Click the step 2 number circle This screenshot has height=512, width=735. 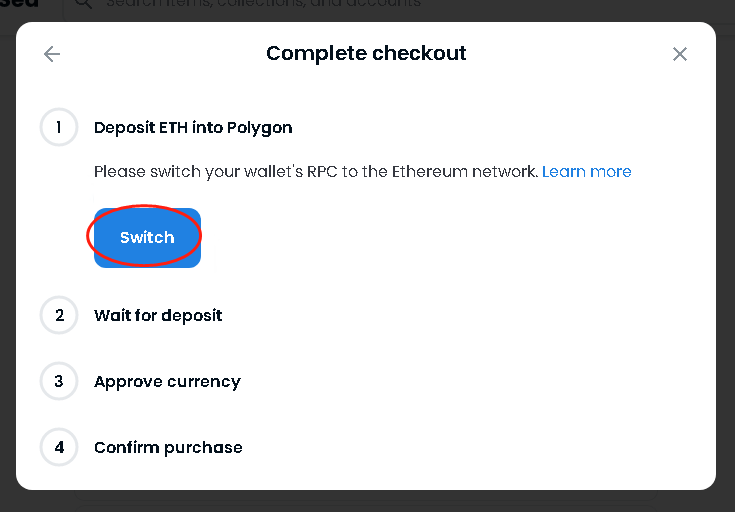59,316
